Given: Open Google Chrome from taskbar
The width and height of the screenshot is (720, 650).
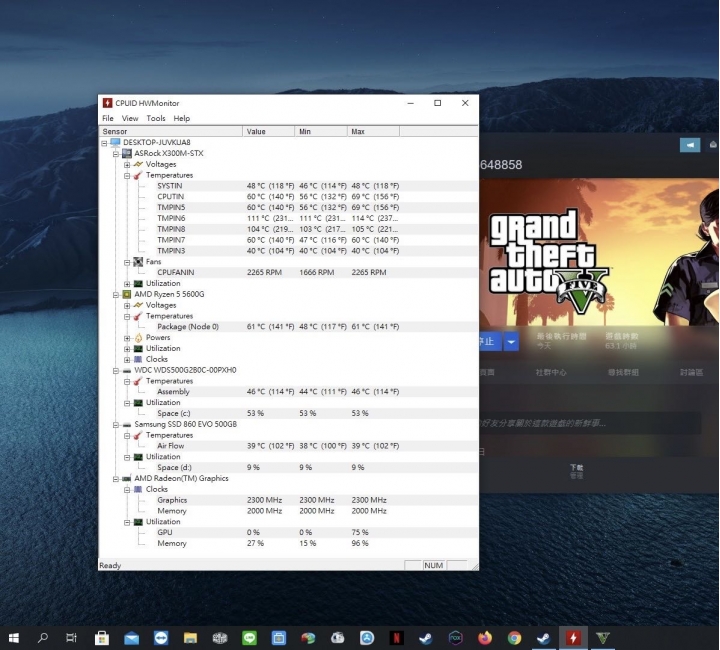Looking at the screenshot, I should tap(514, 638).
